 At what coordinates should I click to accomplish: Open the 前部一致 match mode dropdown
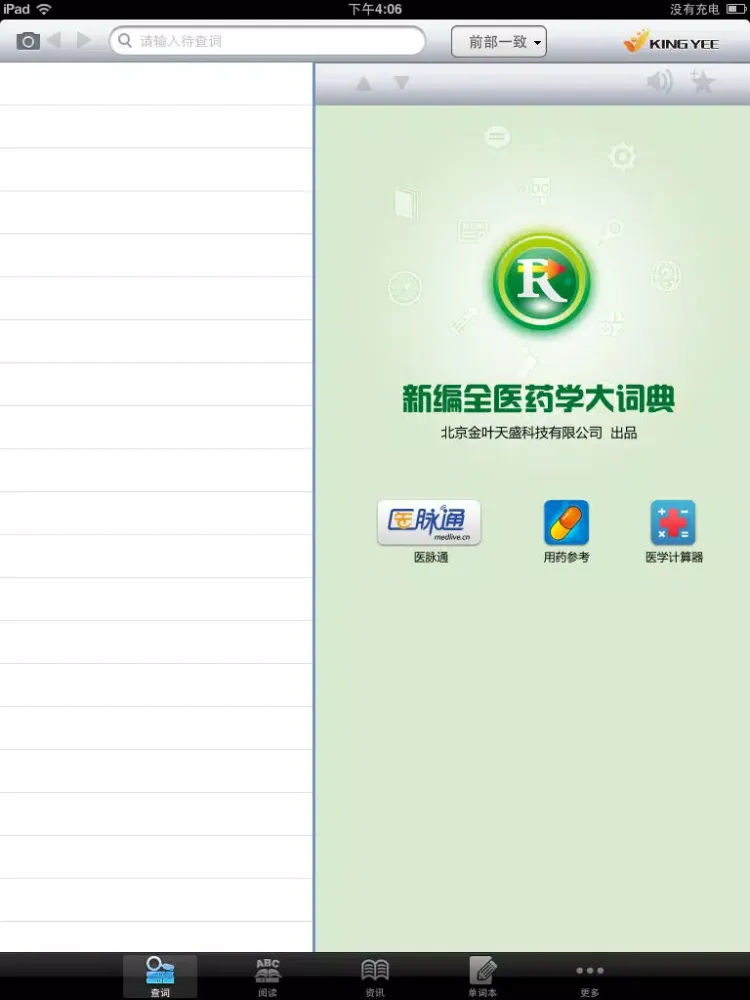[x=499, y=41]
